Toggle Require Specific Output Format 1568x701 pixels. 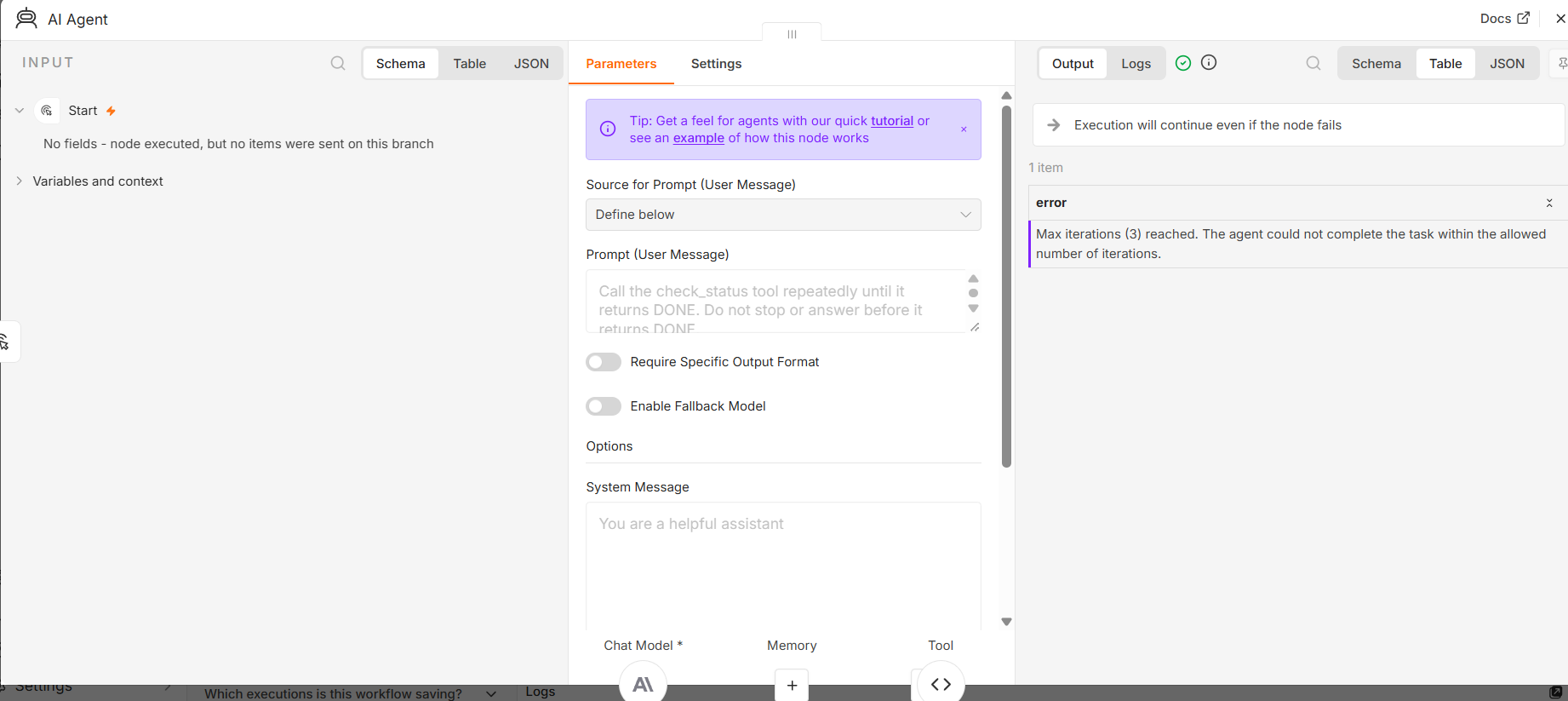point(604,362)
